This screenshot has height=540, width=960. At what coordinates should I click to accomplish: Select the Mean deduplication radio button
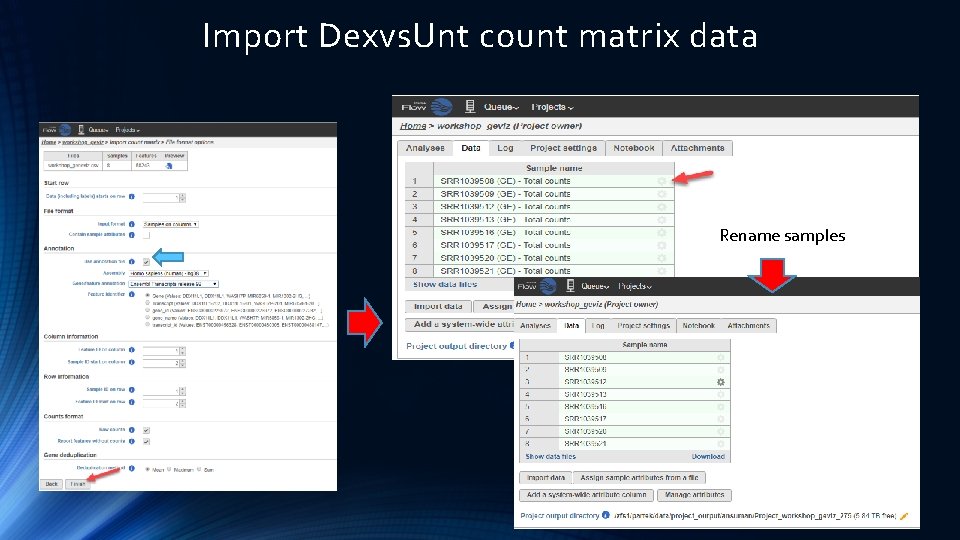[x=148, y=470]
